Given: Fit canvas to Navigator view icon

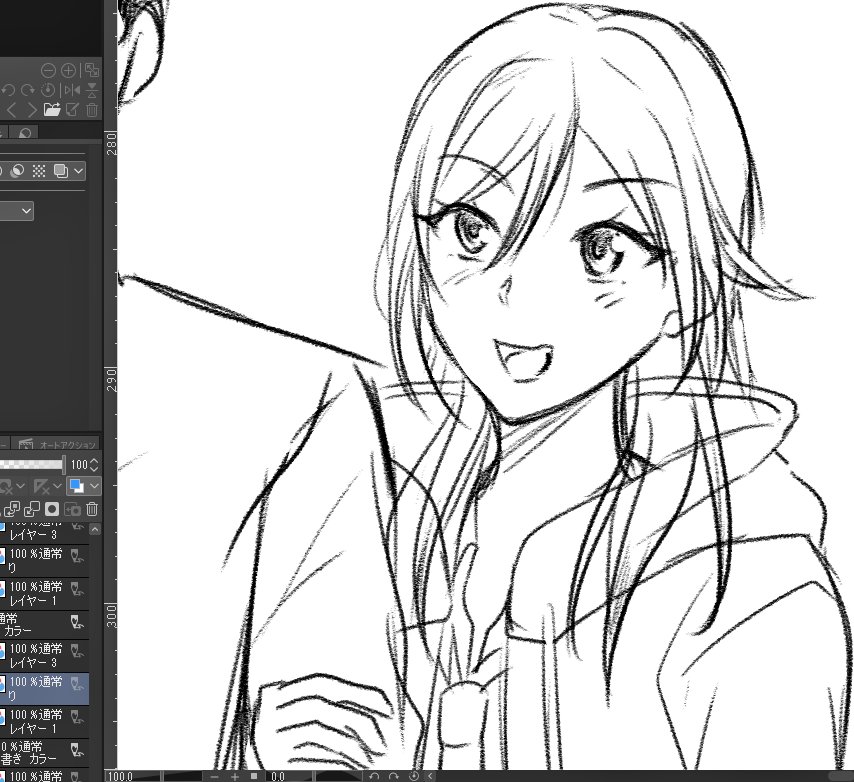Looking at the screenshot, I should tap(92, 70).
